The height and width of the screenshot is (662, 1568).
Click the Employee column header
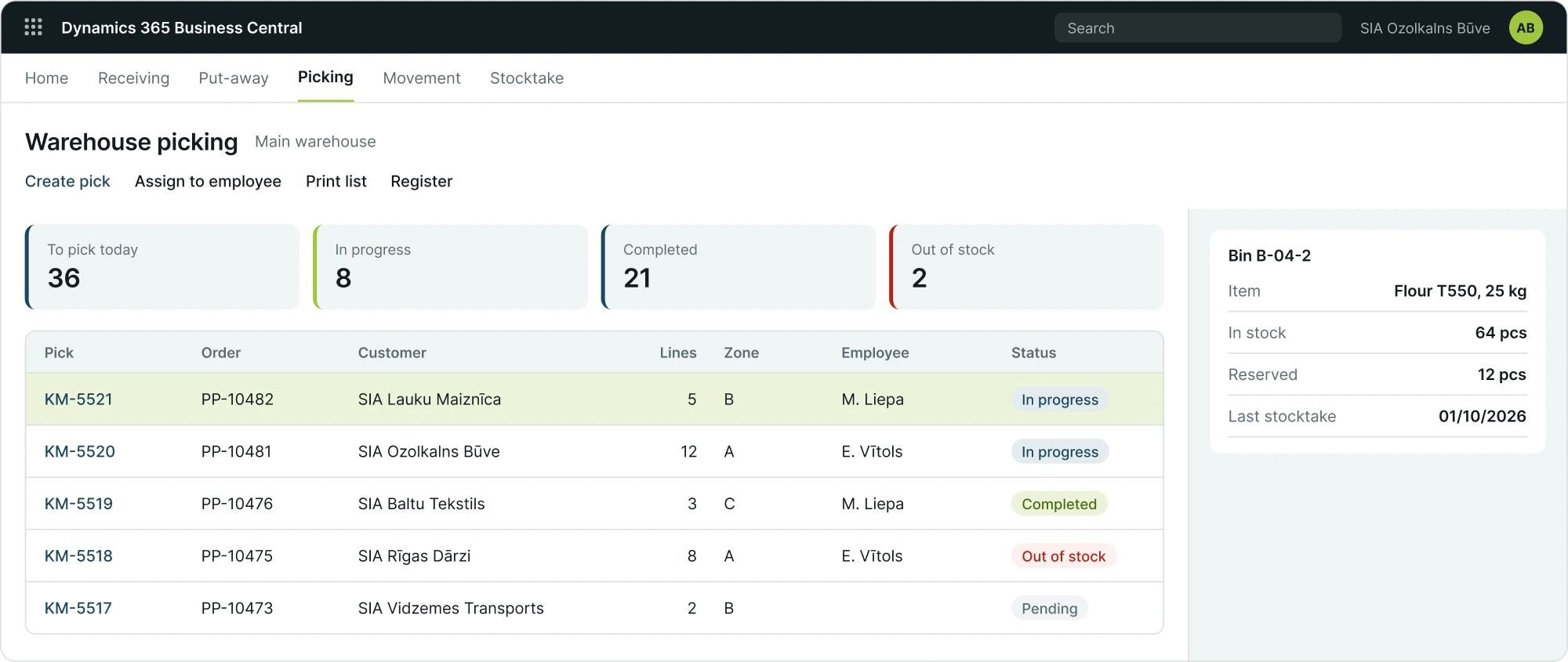click(x=875, y=353)
